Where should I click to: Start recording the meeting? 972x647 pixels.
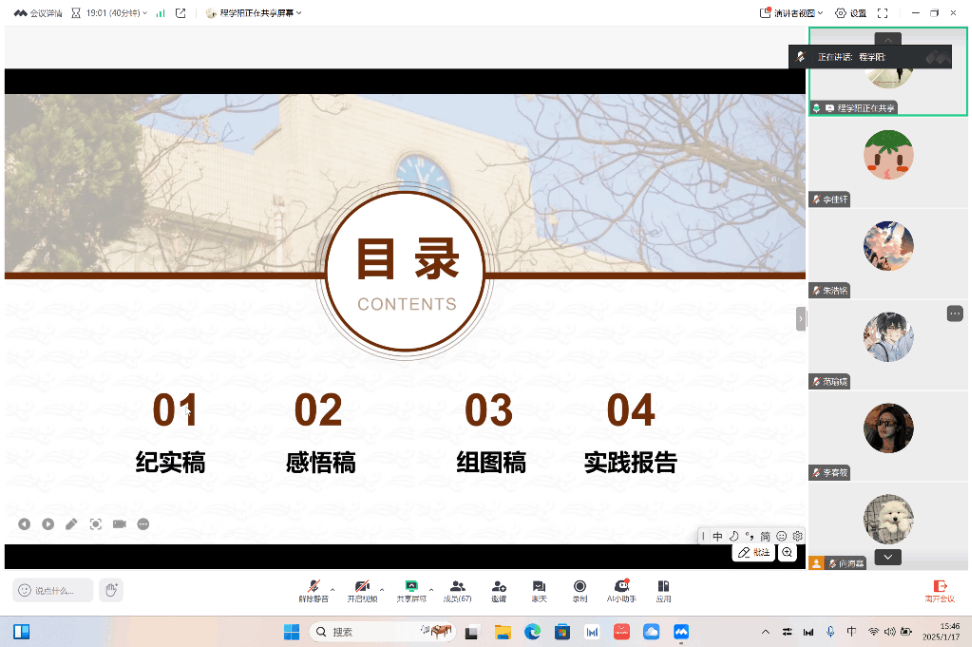click(x=580, y=588)
